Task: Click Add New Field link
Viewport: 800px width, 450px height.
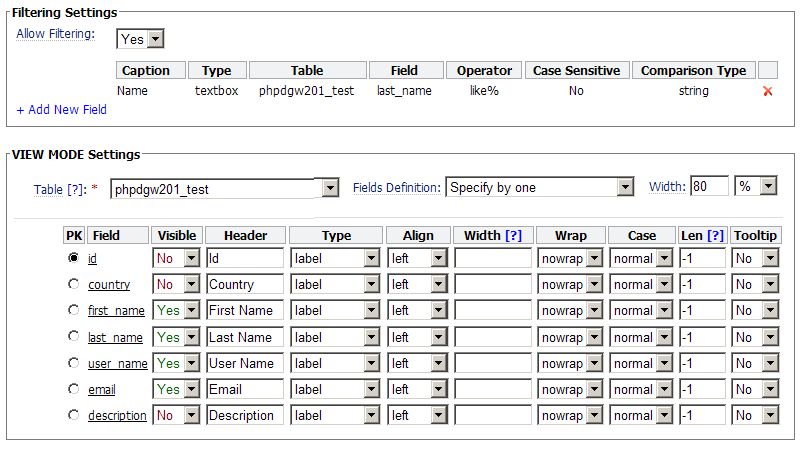Action: [62, 110]
